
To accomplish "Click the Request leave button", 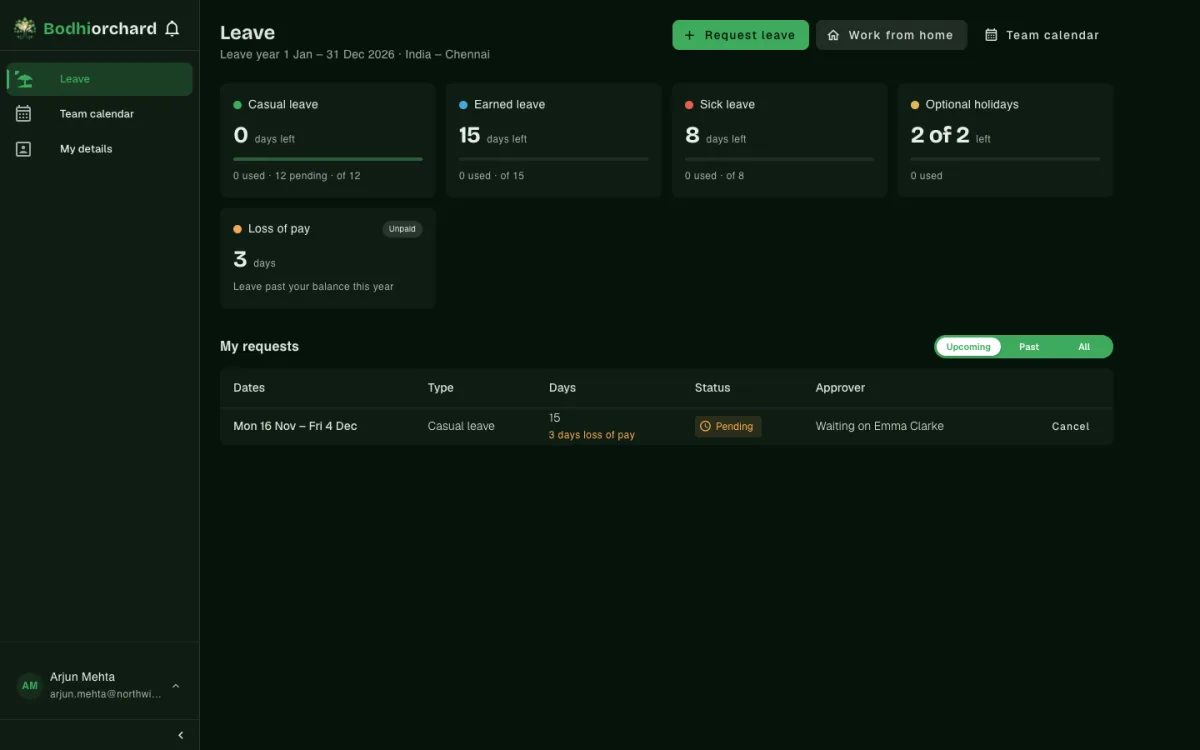I will tap(740, 35).
